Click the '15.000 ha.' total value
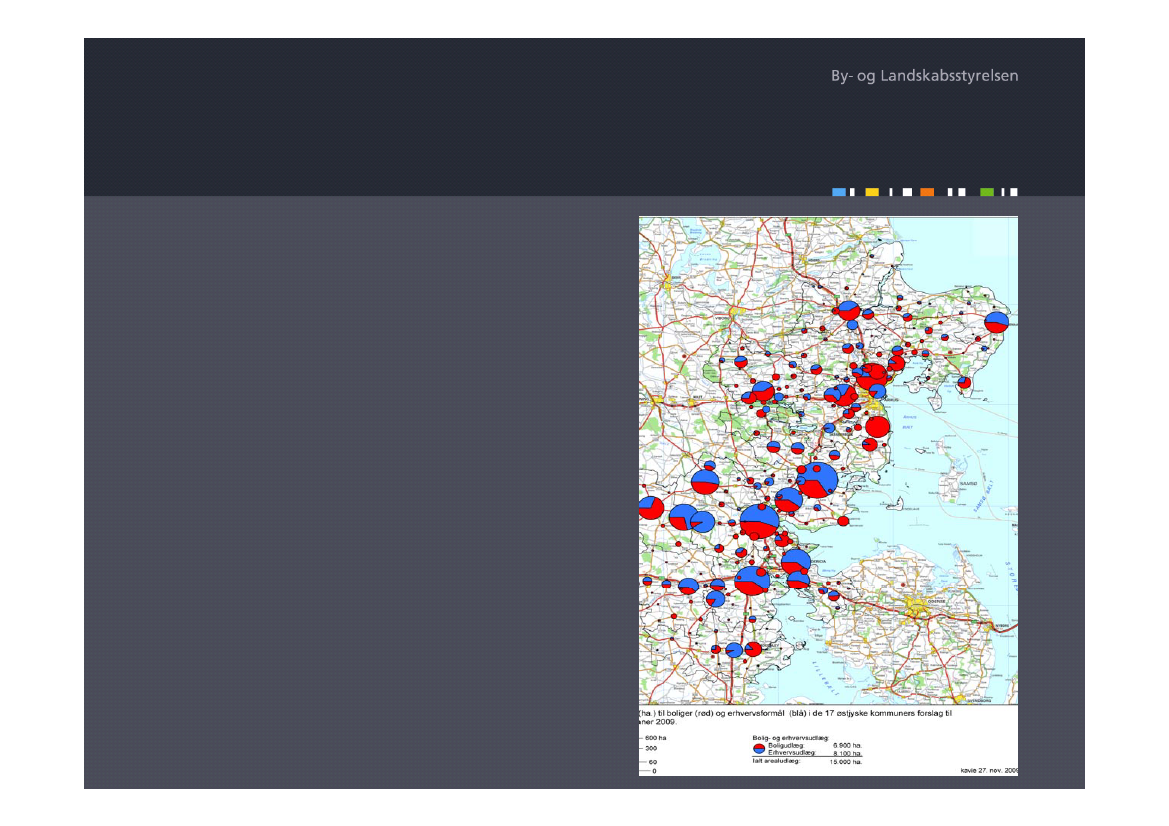 tap(845, 762)
